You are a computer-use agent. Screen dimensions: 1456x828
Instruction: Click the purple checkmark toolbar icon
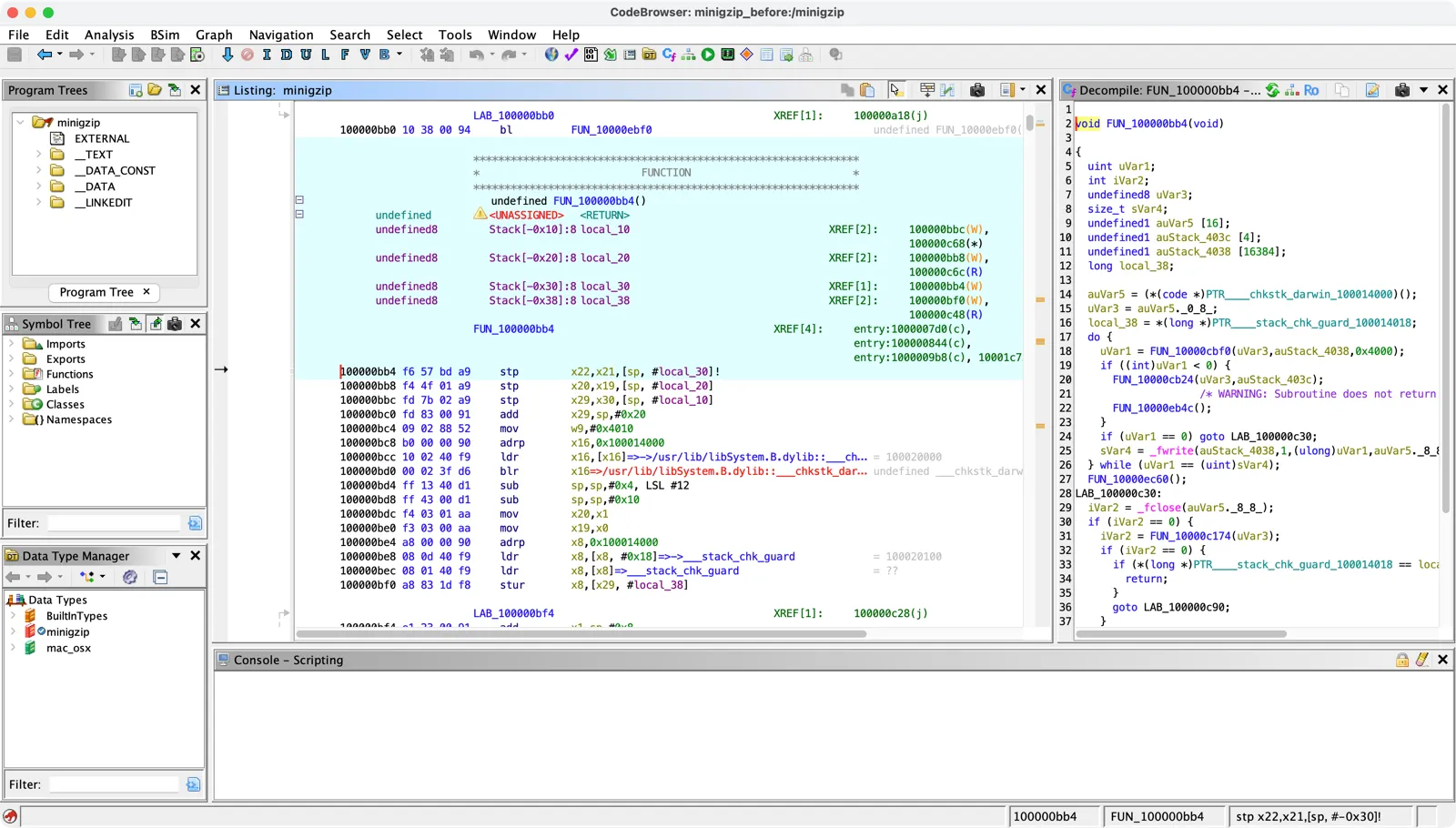click(x=571, y=55)
